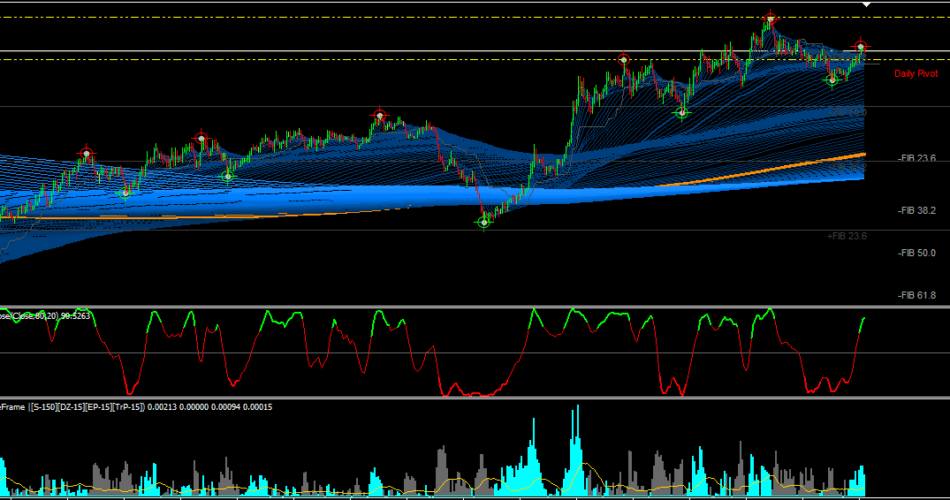
Task: Click the tallest cyan volume histogram bar
Action: click(x=577, y=450)
